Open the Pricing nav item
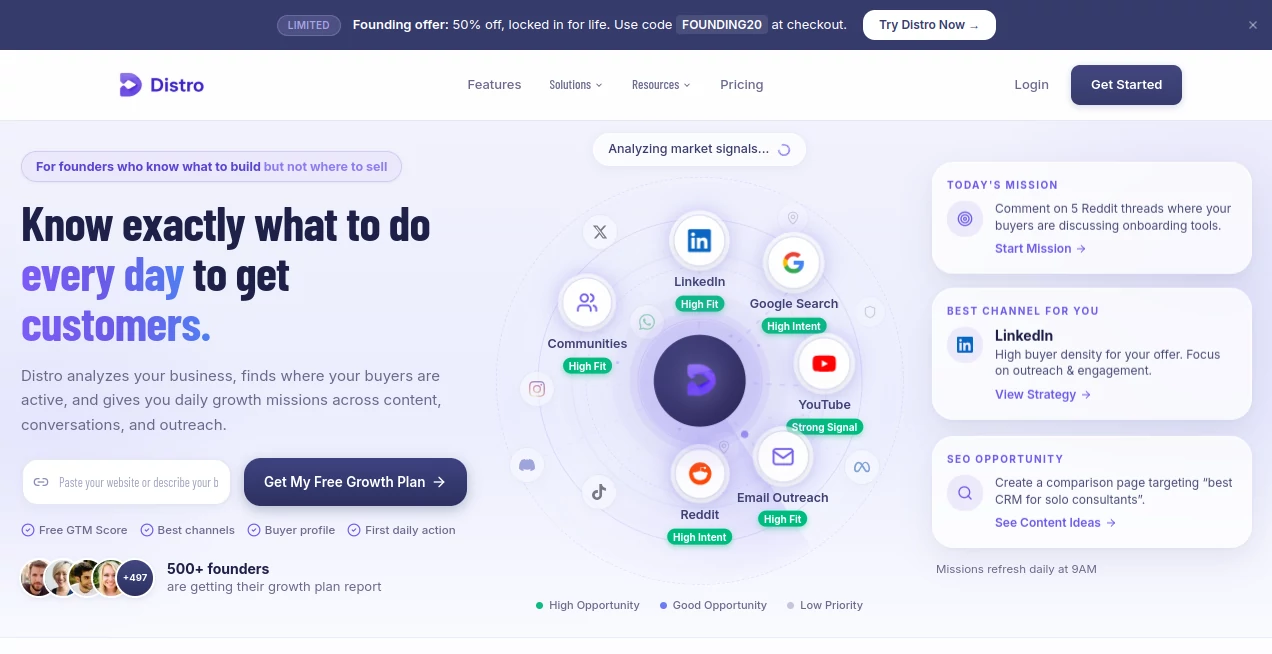The width and height of the screenshot is (1272, 654). (741, 85)
